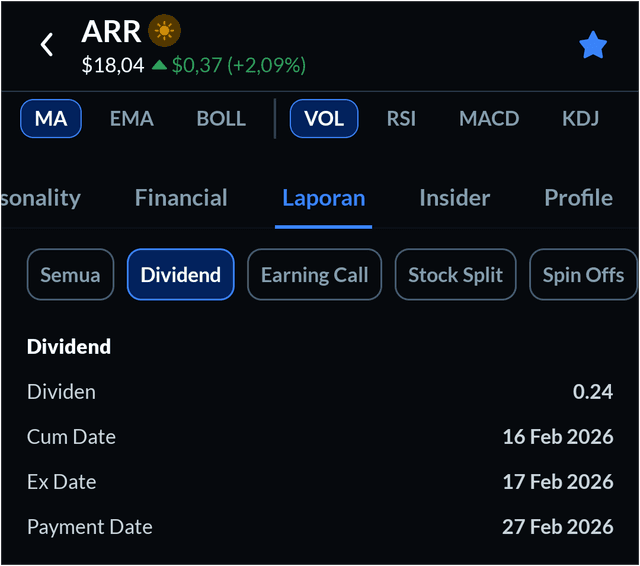The height and width of the screenshot is (566, 640).
Task: Tap the ARR ticker symbol
Action: tap(111, 31)
